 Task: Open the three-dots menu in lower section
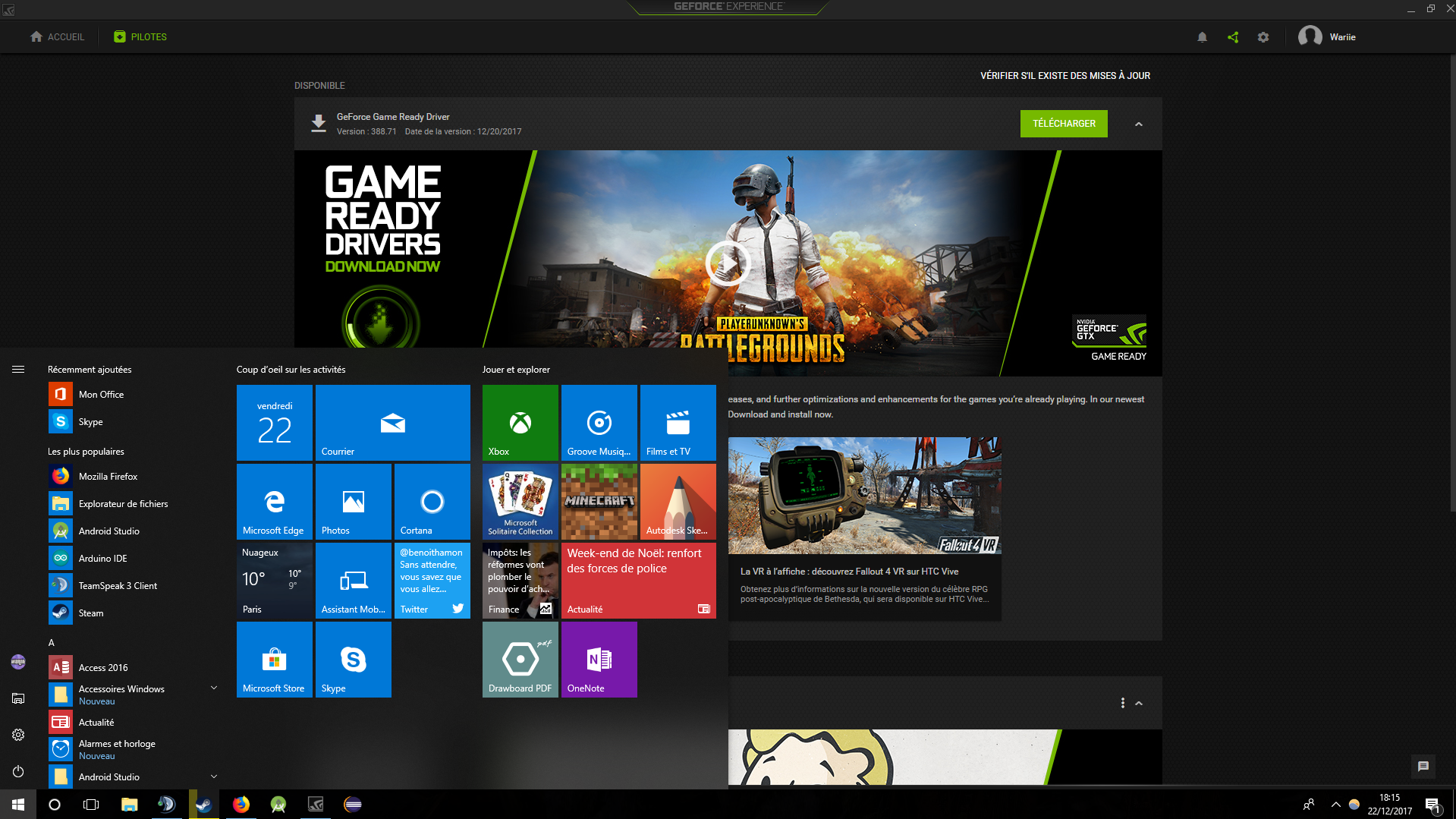tap(1122, 703)
